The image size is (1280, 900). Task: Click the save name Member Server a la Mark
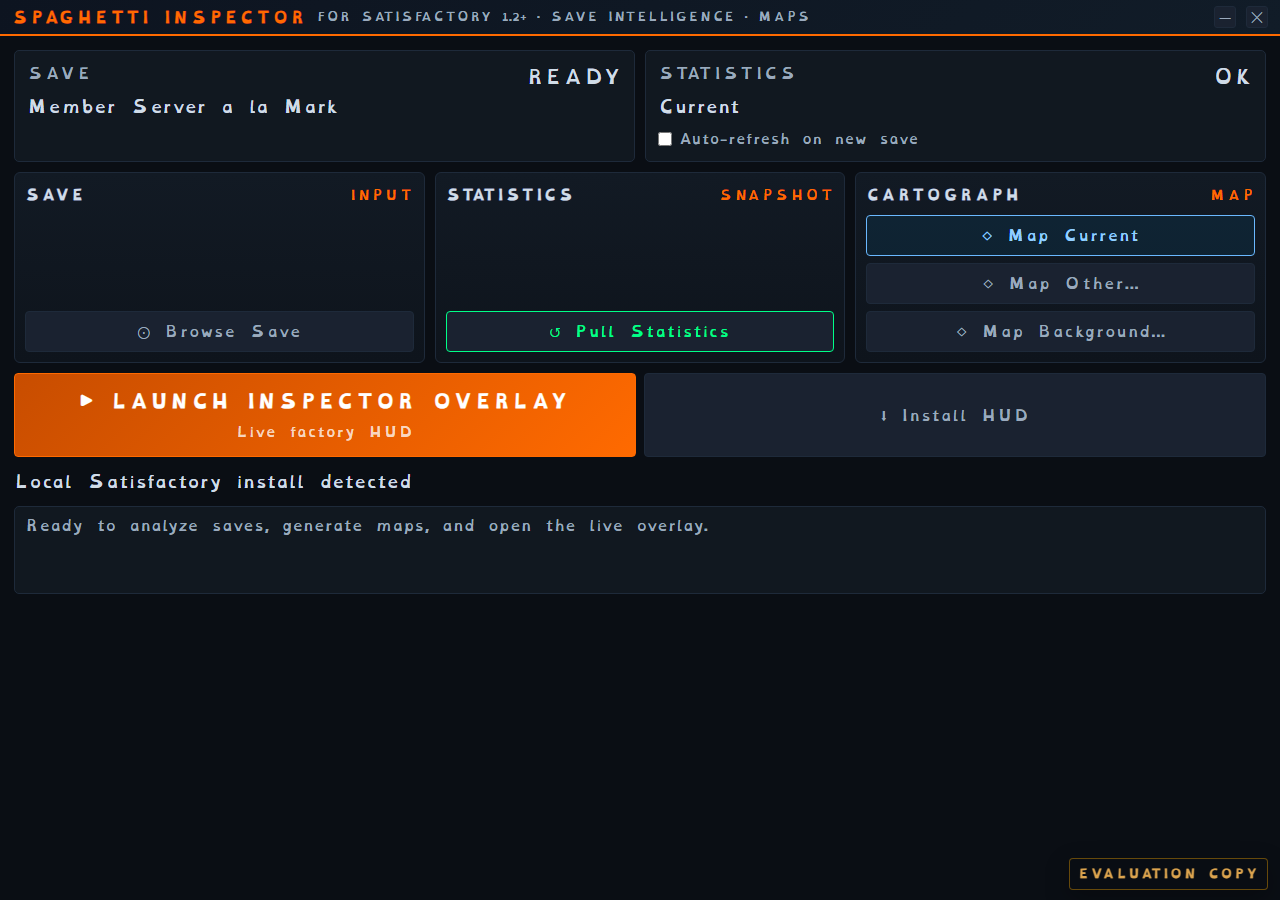[184, 107]
